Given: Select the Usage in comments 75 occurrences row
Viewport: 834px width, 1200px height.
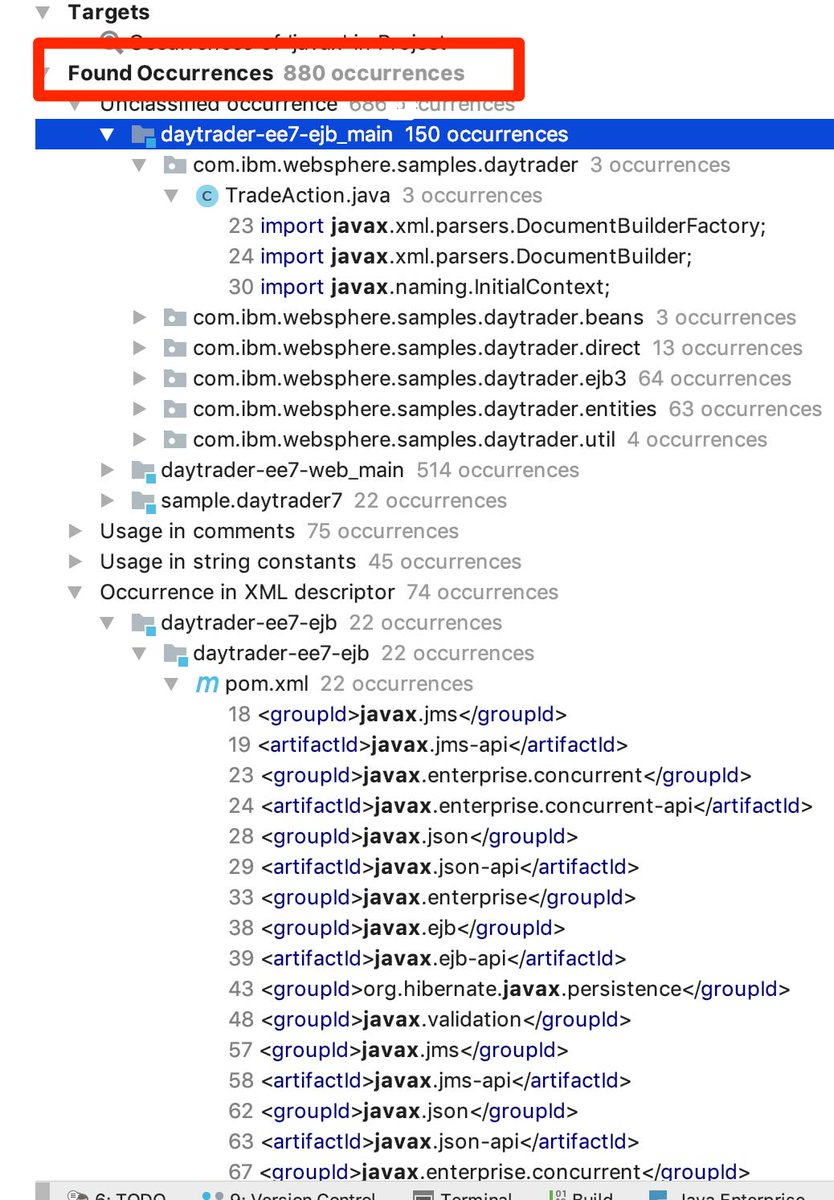Looking at the screenshot, I should click(x=279, y=531).
